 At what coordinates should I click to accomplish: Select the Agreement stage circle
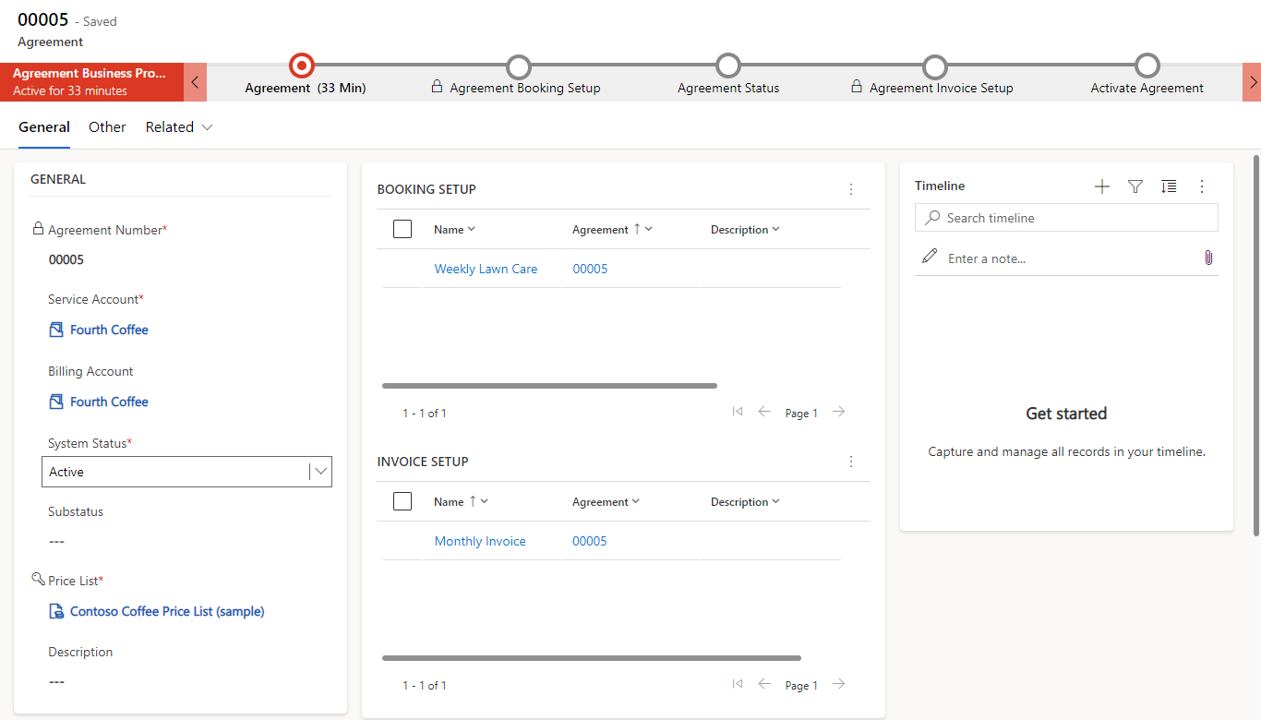point(301,66)
